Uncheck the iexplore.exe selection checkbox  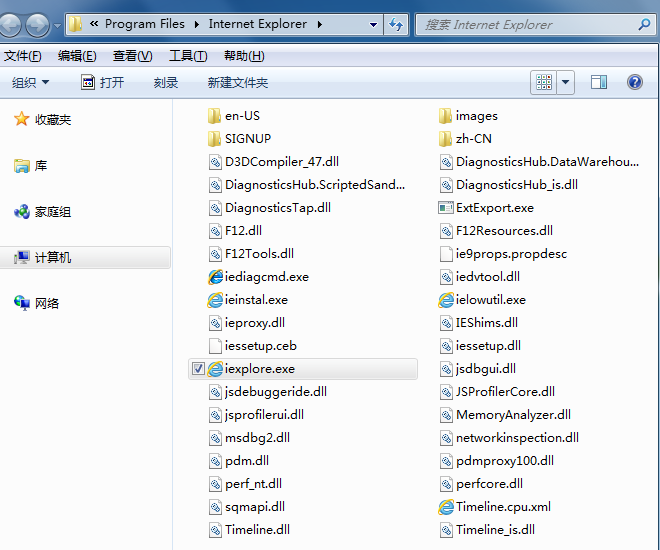(x=197, y=369)
